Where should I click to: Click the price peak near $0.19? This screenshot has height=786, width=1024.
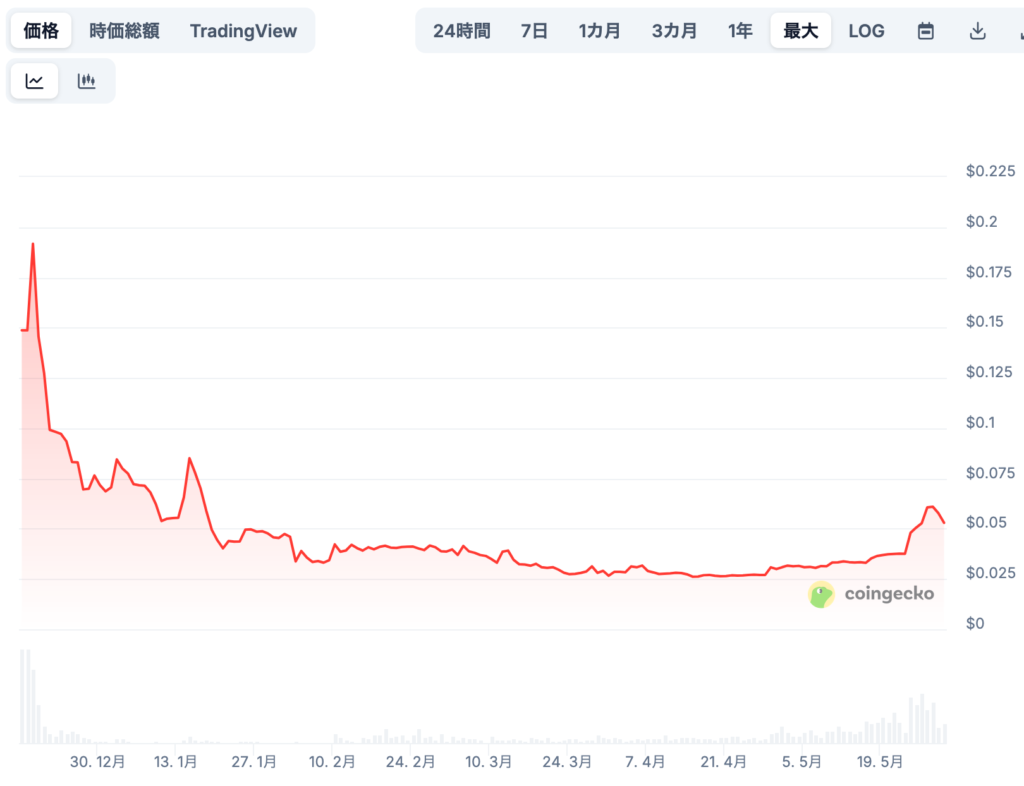(33, 244)
